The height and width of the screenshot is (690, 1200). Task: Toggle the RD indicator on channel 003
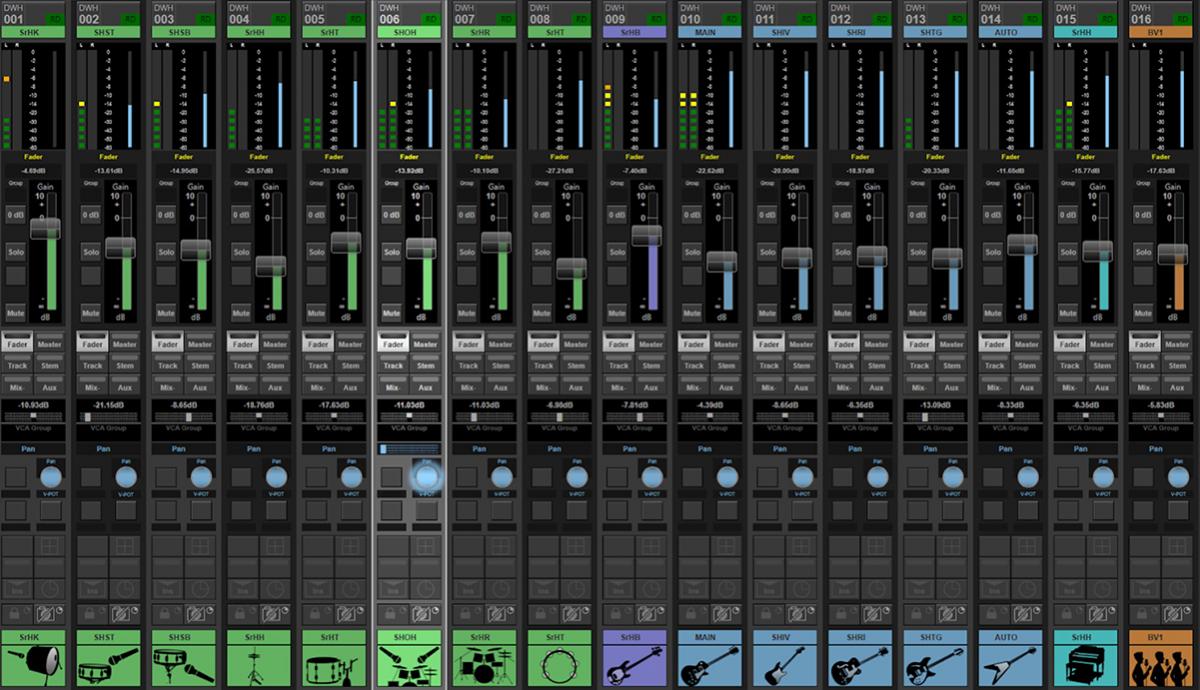207,17
